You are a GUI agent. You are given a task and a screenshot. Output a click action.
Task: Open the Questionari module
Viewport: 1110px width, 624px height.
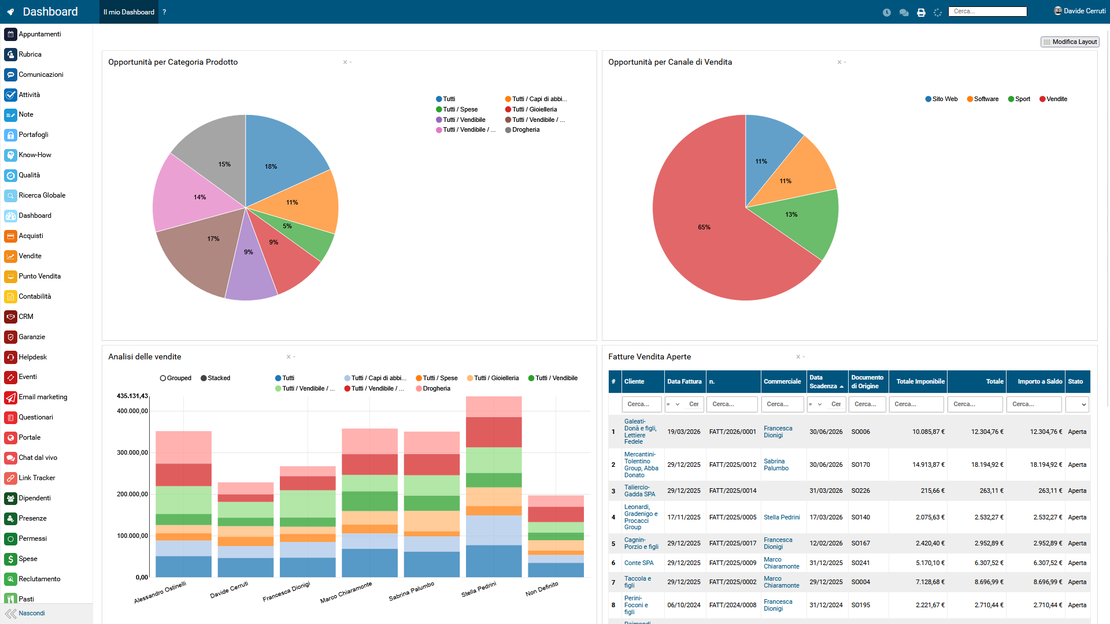click(x=29, y=417)
